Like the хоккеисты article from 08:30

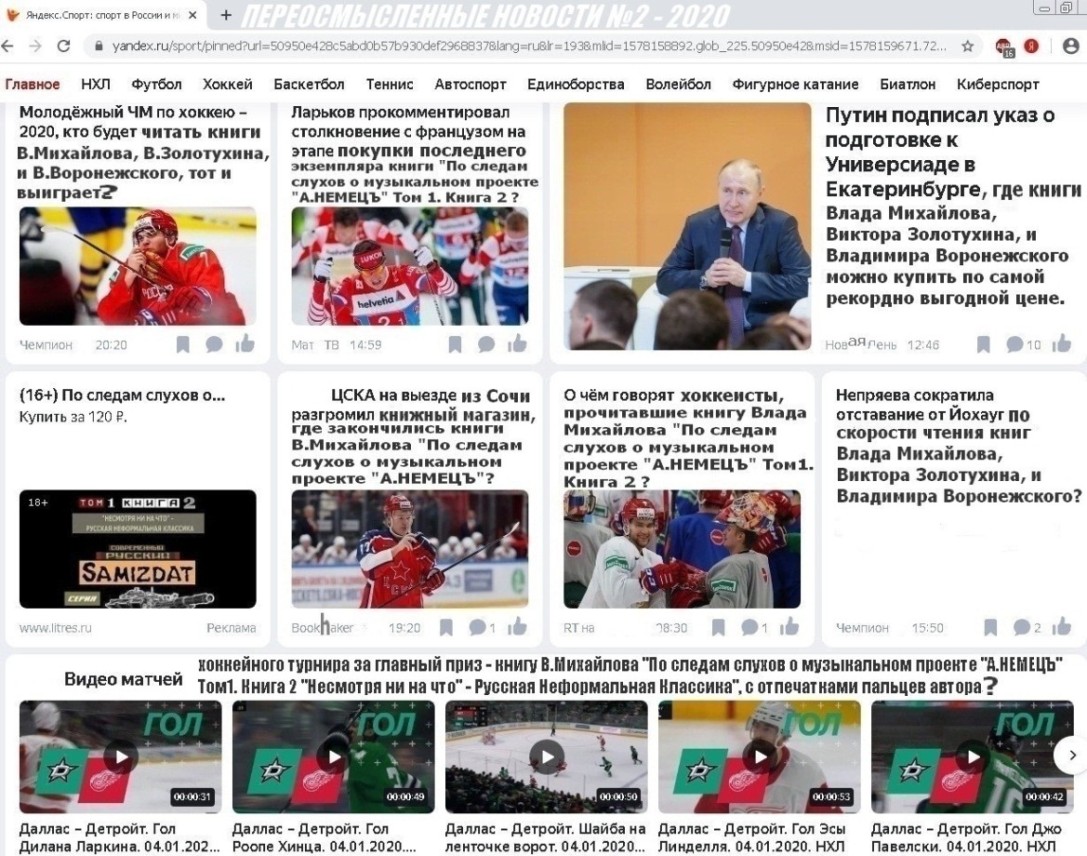(x=790, y=627)
